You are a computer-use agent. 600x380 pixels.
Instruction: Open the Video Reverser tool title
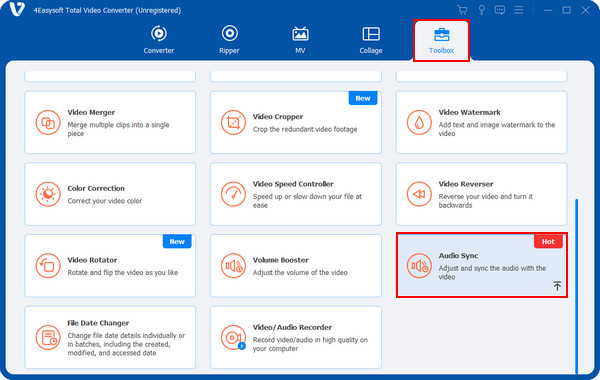tap(466, 184)
